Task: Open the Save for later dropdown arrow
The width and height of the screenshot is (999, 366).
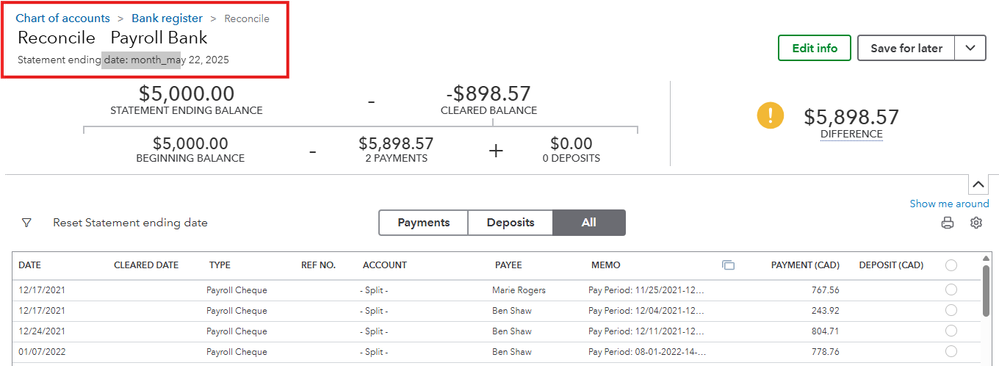Action: [970, 48]
